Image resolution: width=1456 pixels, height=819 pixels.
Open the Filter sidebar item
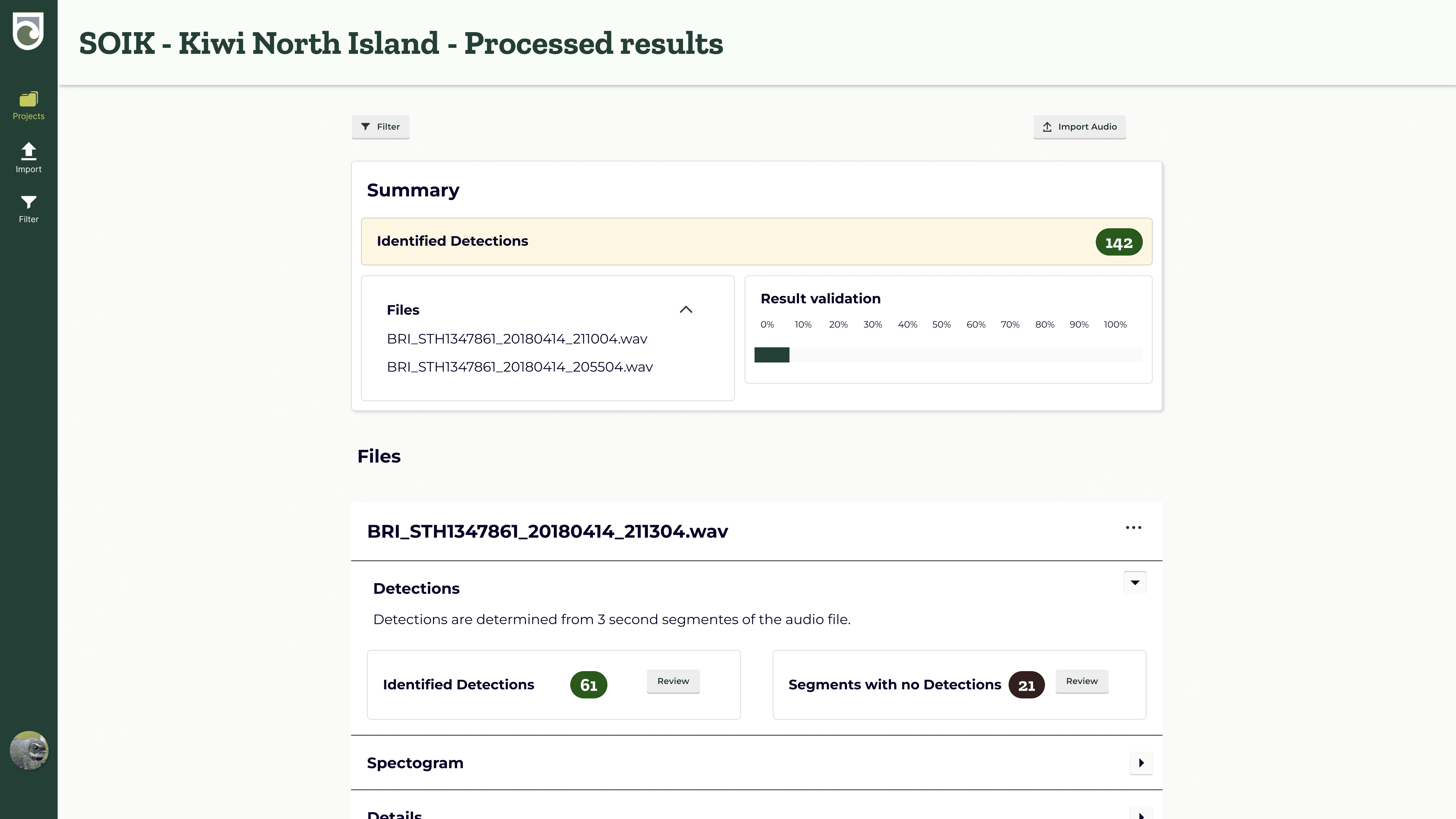[x=28, y=209]
